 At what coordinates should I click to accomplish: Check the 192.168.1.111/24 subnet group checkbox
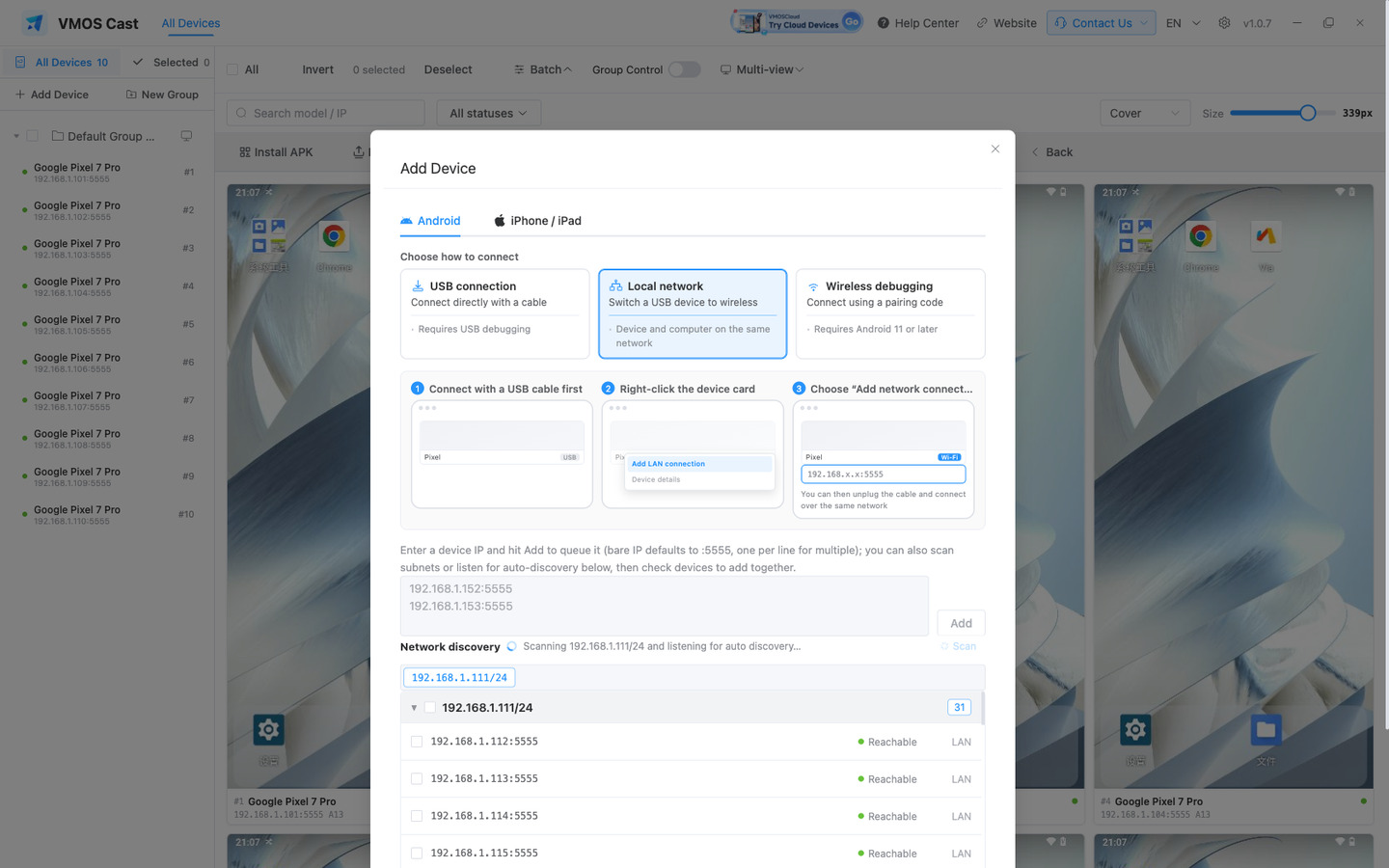tap(430, 707)
